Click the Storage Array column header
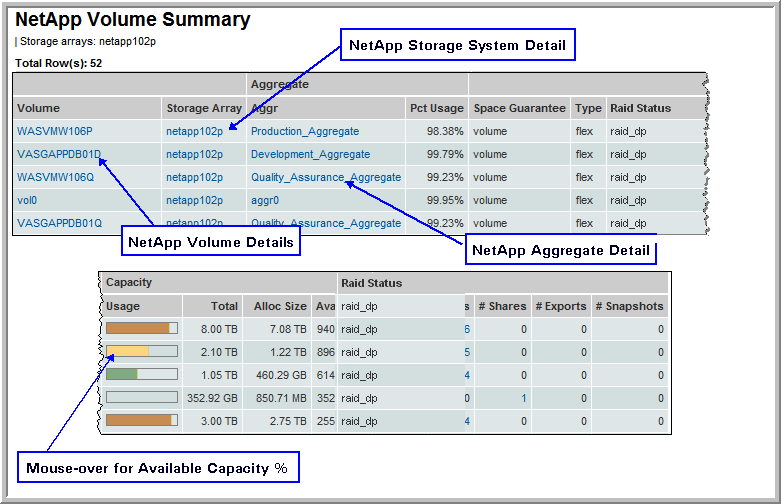Viewport: 782px width, 504px height. coord(203,108)
